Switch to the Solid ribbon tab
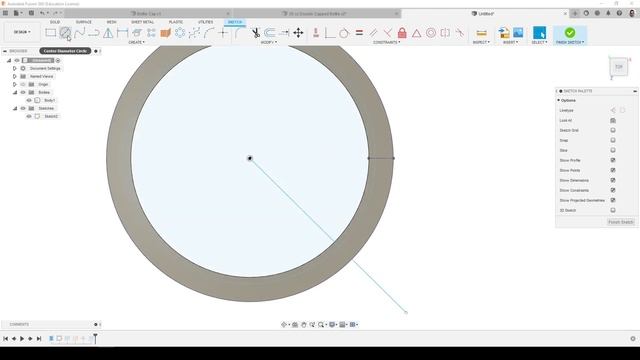 tap(55, 22)
